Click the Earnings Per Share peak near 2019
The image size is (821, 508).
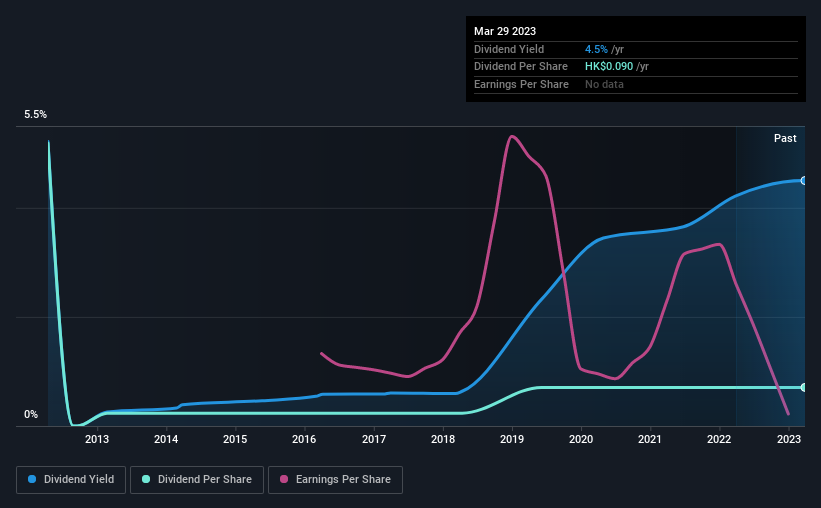pyautogui.click(x=512, y=137)
